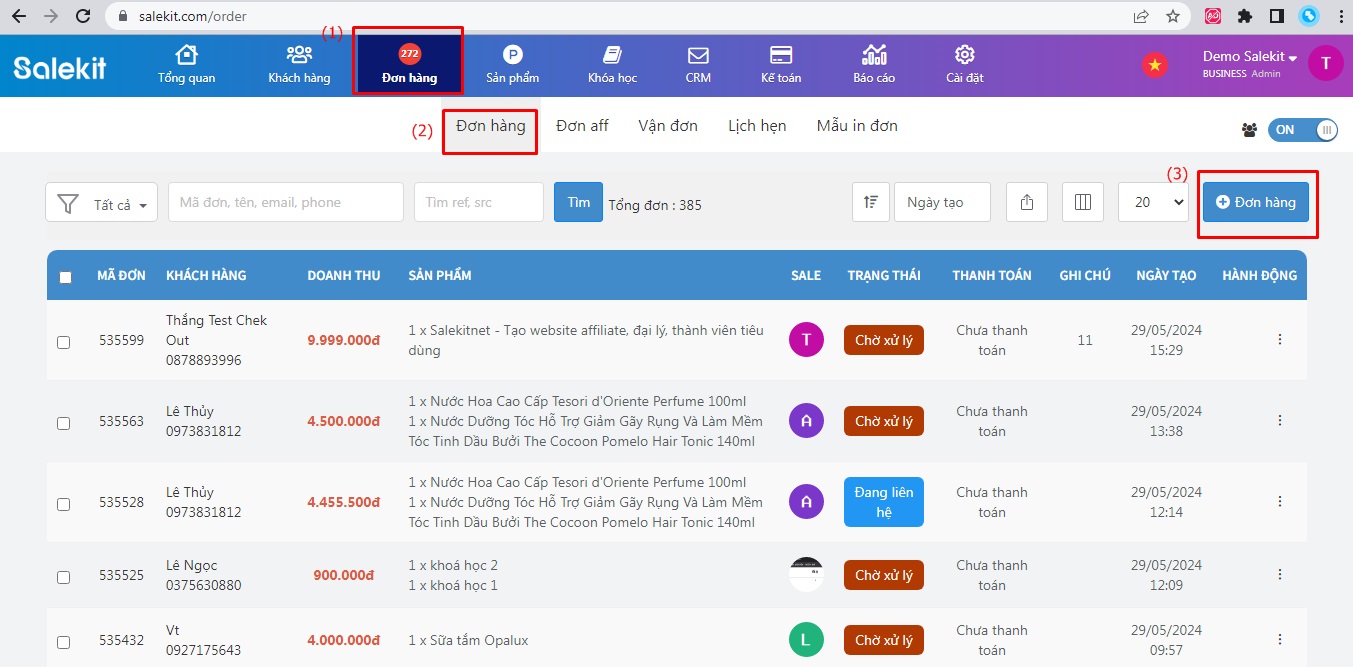Tick the checkbox for order 535563
This screenshot has width=1353, height=667.
tap(64, 423)
